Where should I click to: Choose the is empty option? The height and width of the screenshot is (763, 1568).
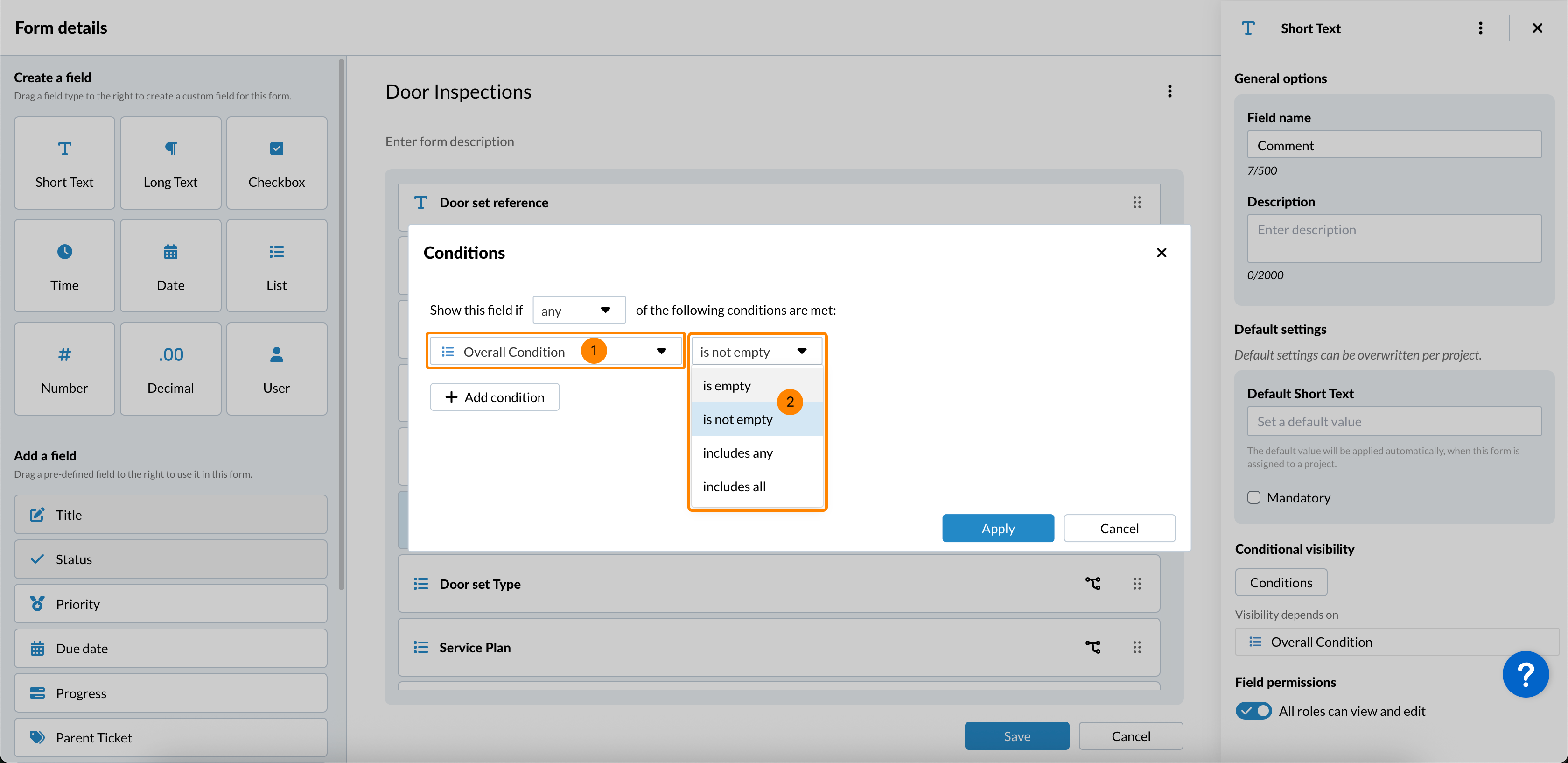pos(726,385)
